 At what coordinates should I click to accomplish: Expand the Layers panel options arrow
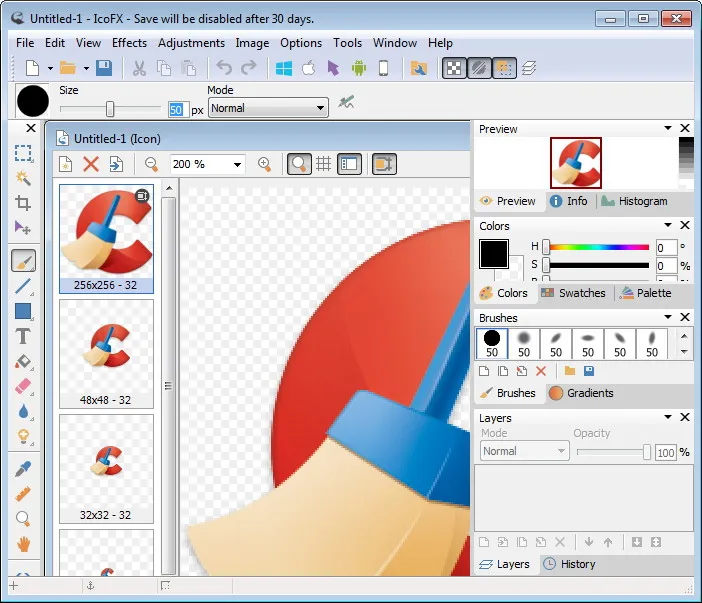(x=668, y=417)
